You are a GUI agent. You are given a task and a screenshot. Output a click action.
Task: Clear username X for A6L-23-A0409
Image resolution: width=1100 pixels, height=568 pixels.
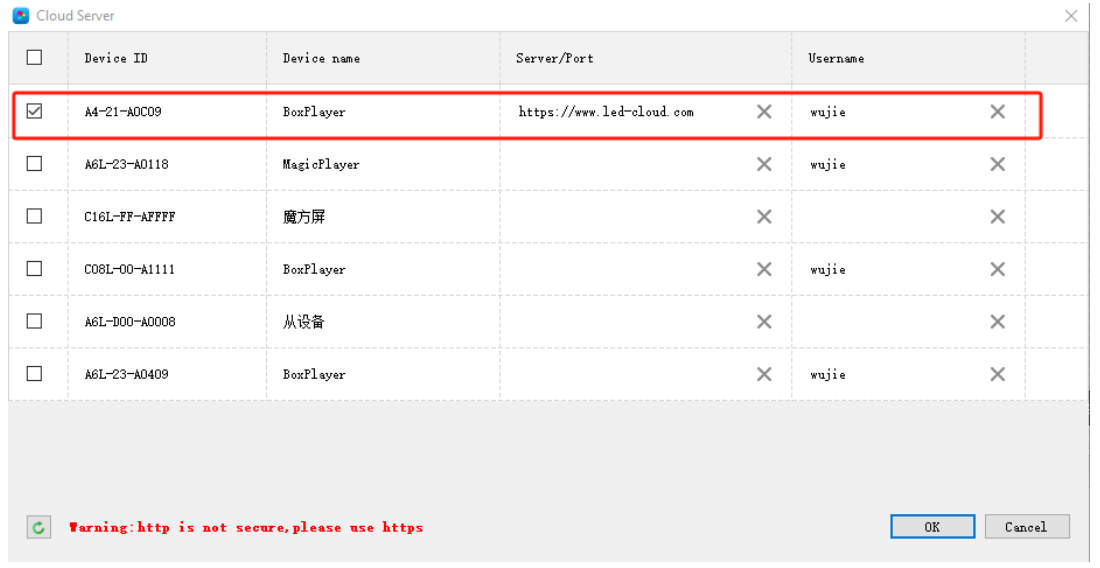pyautogui.click(x=997, y=374)
